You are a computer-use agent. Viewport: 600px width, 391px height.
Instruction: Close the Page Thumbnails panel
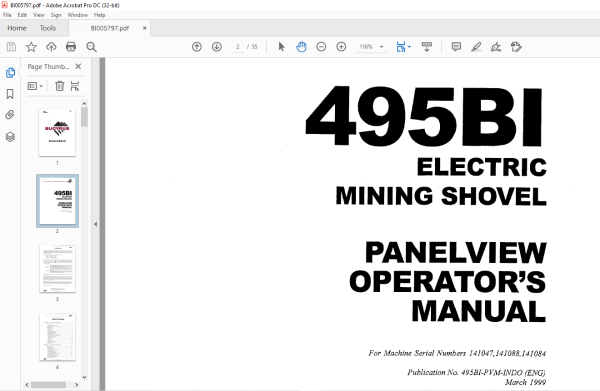78,66
